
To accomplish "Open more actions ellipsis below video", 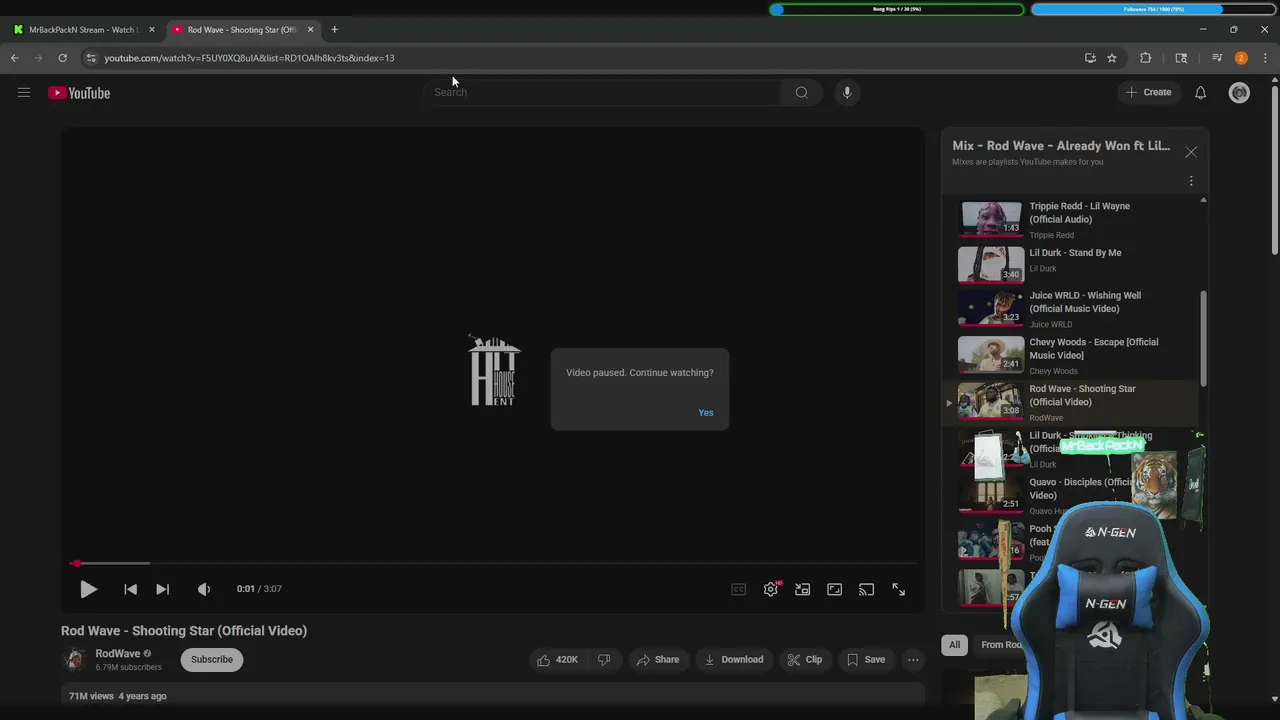I will (913, 659).
